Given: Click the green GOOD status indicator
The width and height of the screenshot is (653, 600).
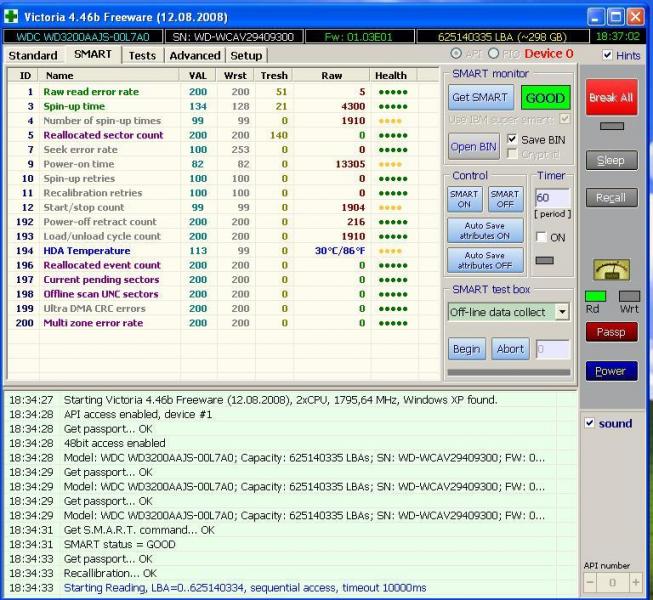Looking at the screenshot, I should 545,99.
